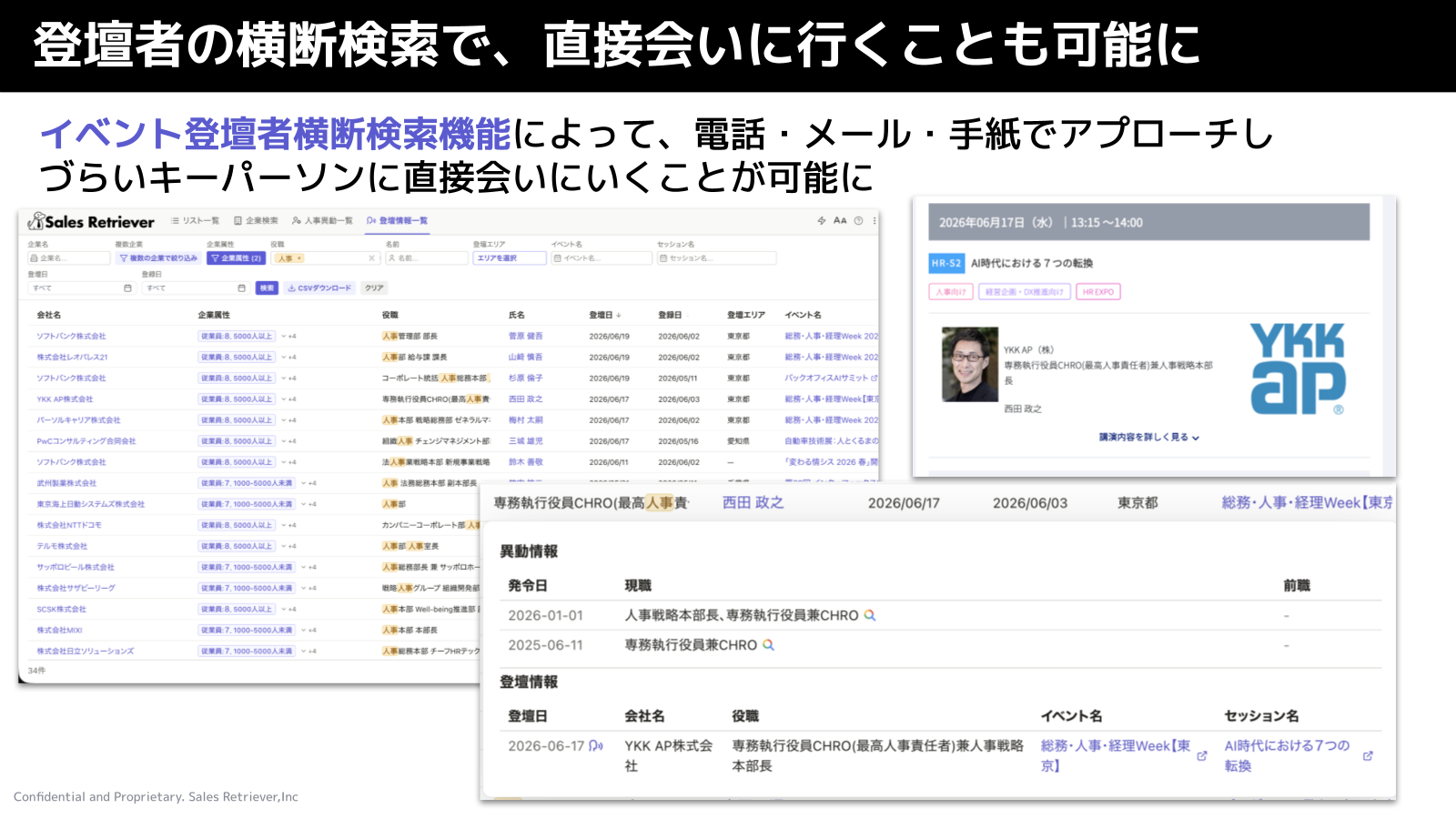1456x819 pixels.
Task: Click the calendar icon in 登録日 field
Action: [241, 288]
